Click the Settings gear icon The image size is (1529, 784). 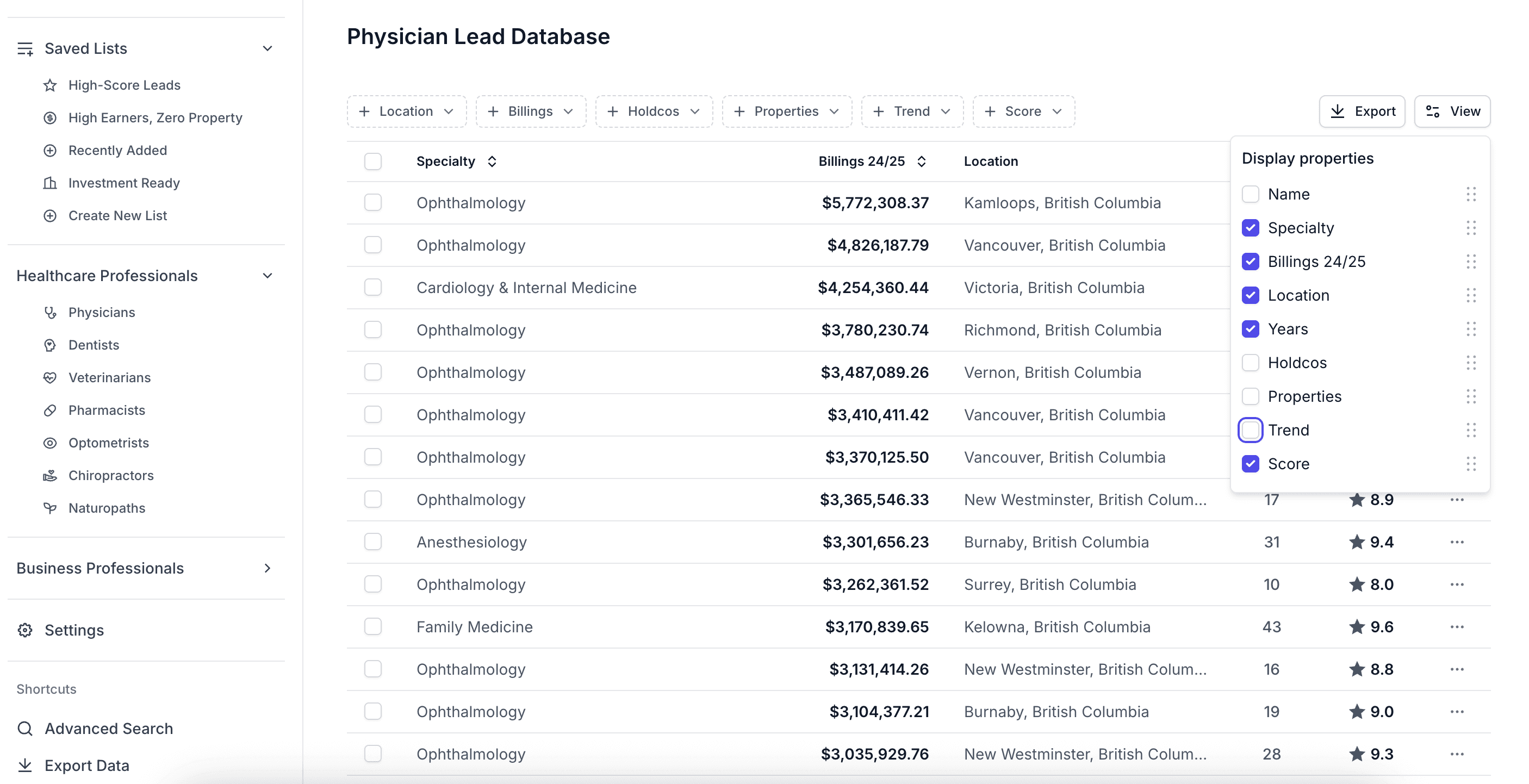point(25,630)
